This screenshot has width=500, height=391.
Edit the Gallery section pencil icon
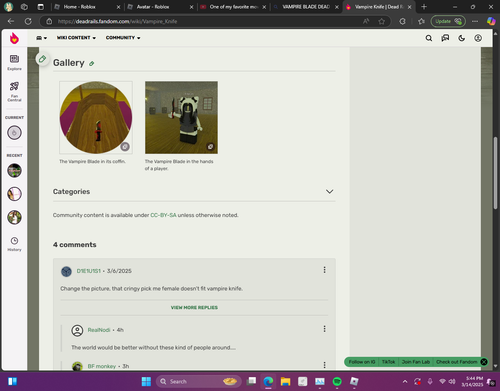92,63
